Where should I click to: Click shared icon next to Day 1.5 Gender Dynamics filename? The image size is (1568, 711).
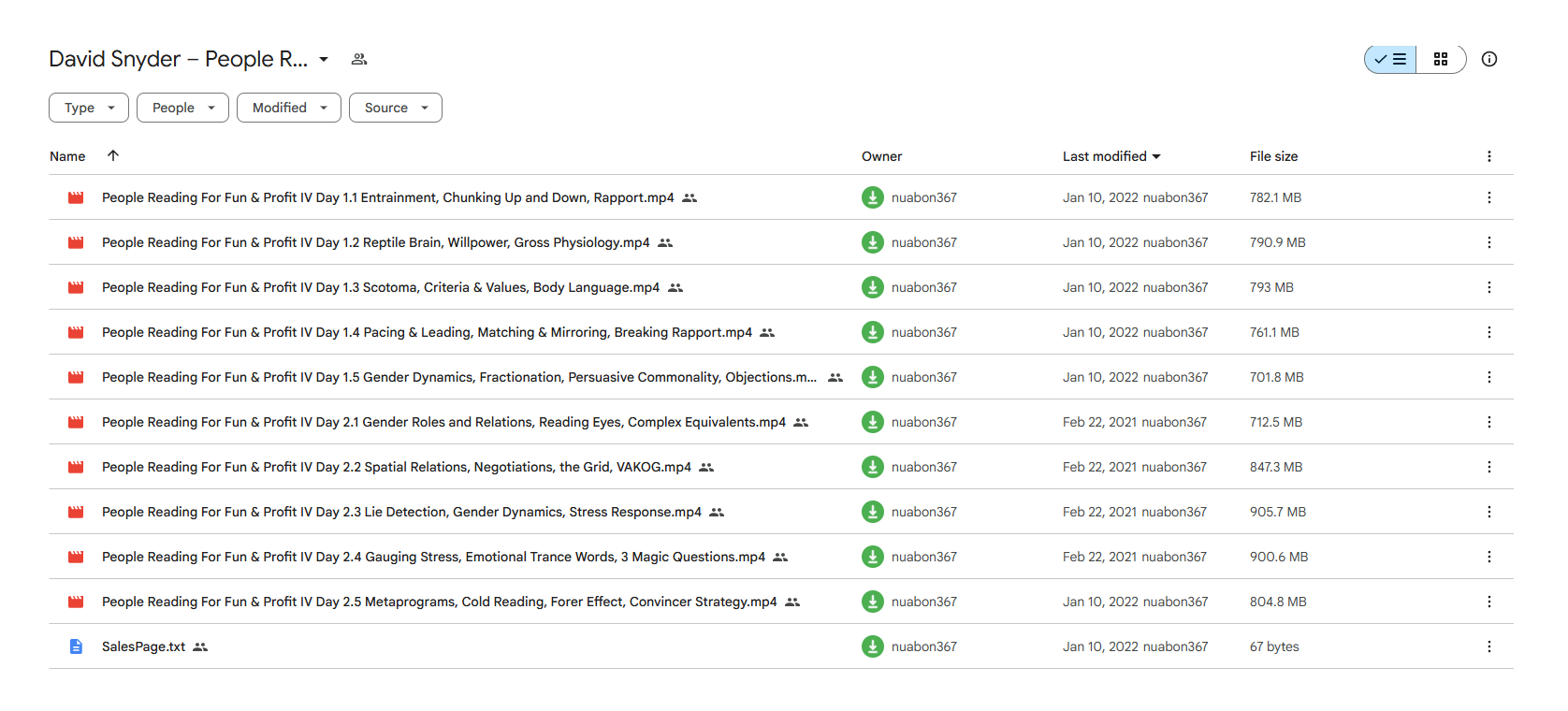point(835,377)
